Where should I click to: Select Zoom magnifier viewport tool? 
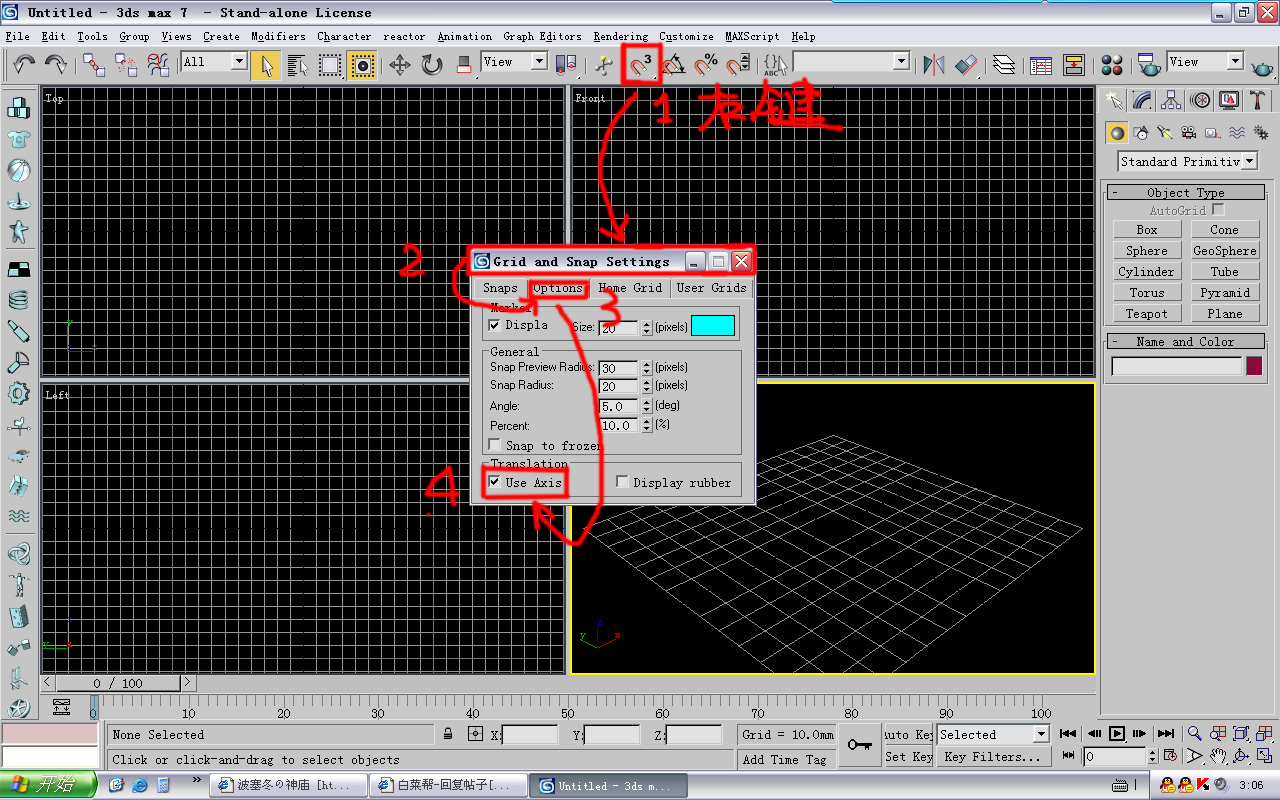tap(1195, 734)
